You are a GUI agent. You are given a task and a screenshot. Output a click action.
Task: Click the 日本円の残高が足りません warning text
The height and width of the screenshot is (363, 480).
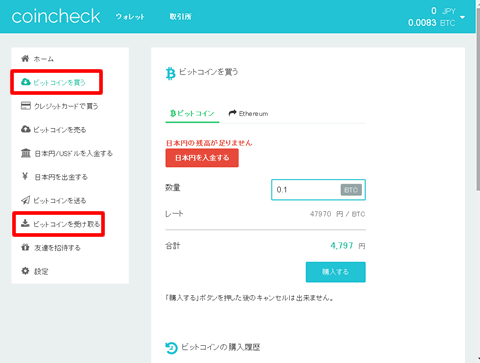pos(209,143)
